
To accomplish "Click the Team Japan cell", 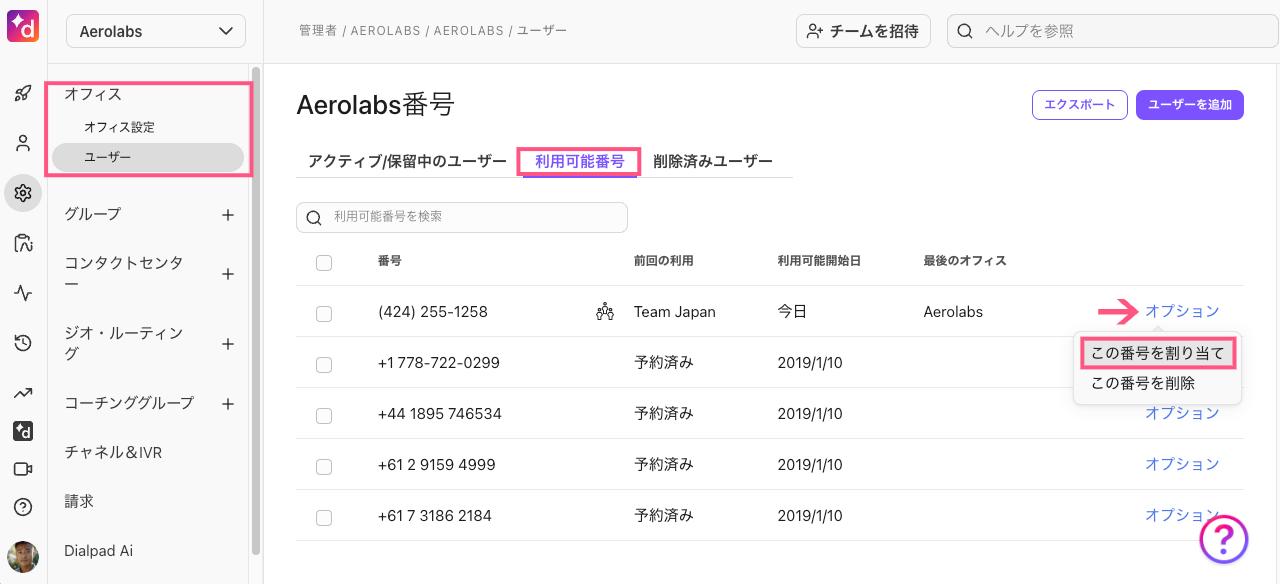I will pos(675,312).
